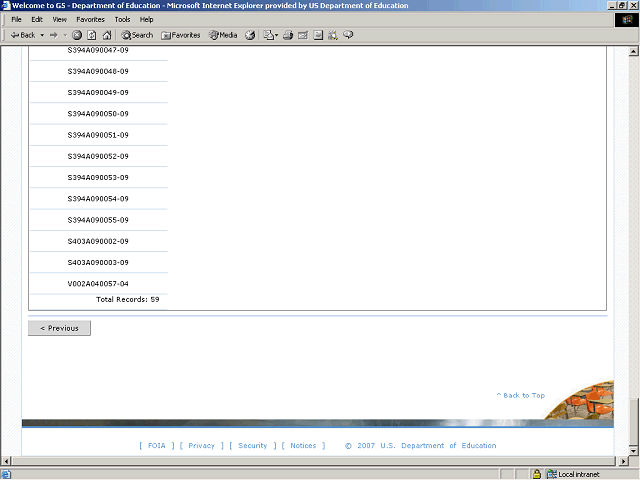Select record S394A090050-09
640x480 pixels.
pos(98,114)
